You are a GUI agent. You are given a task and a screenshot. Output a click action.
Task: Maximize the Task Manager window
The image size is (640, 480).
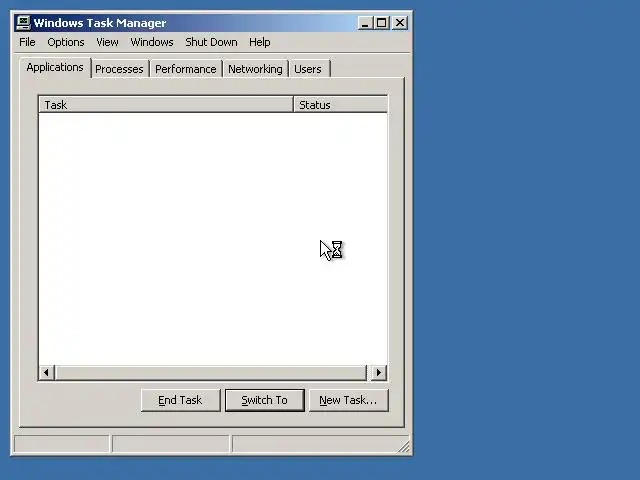point(382,23)
